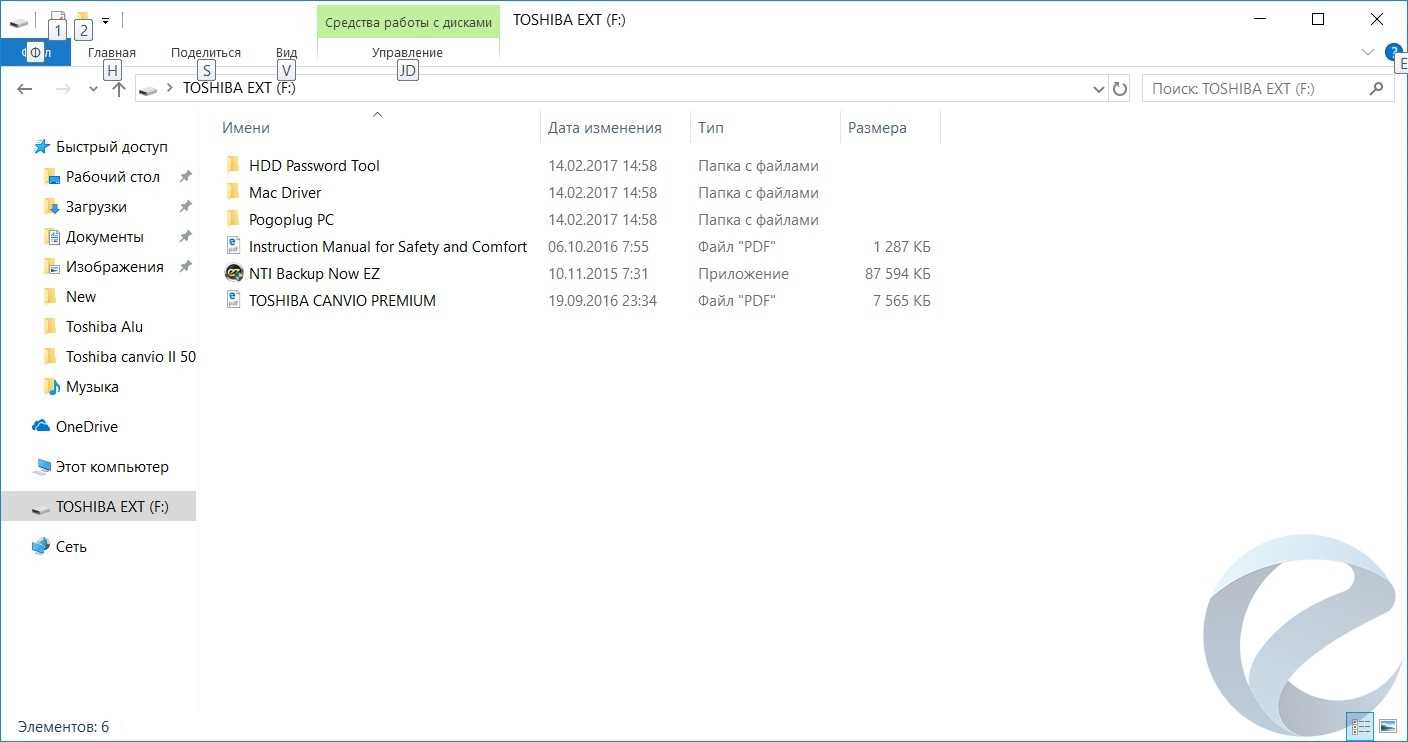1408x742 pixels.
Task: Go up one level with up arrow
Action: (119, 89)
